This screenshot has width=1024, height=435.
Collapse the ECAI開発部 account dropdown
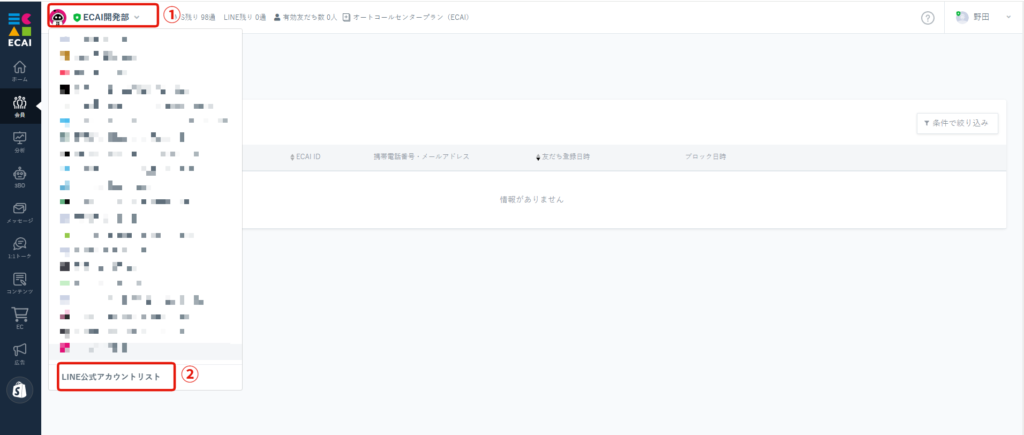[104, 17]
